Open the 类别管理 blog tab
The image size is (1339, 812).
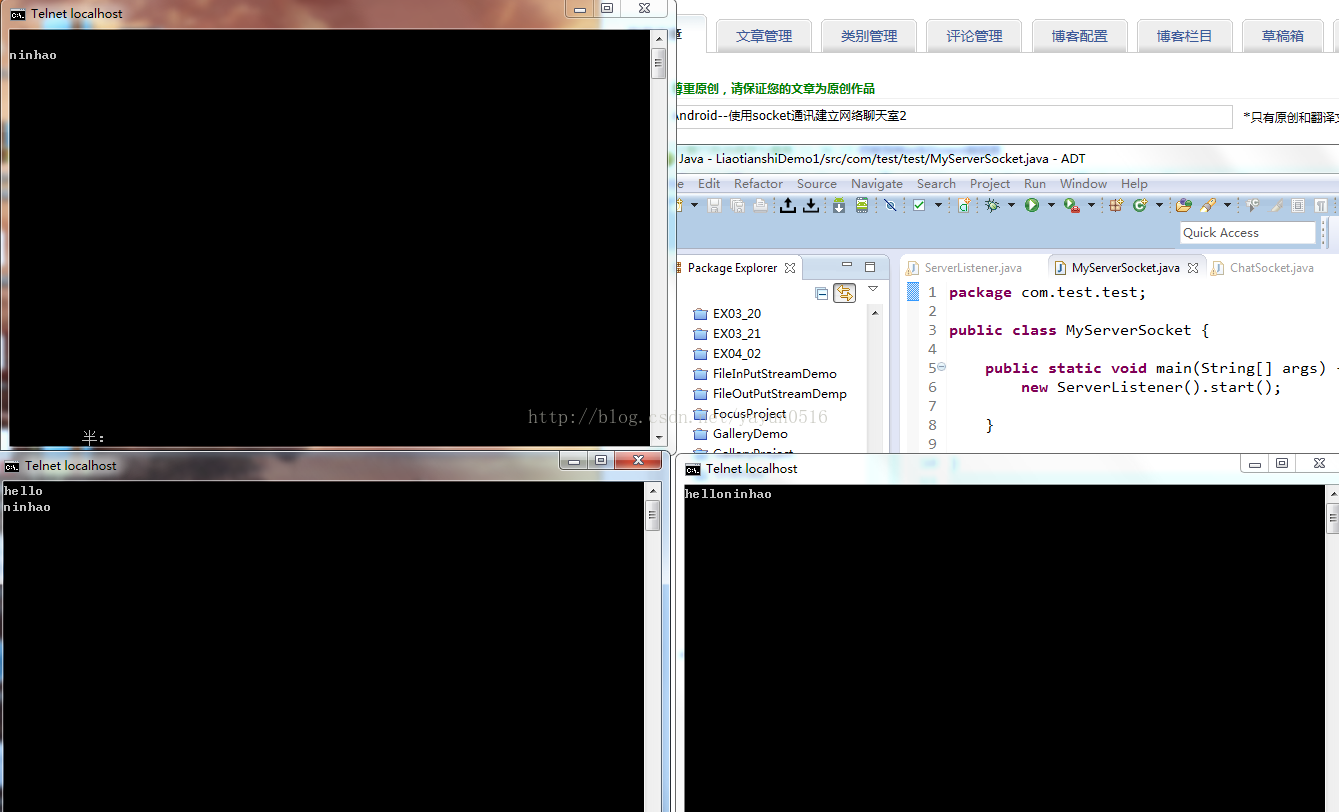click(x=869, y=36)
